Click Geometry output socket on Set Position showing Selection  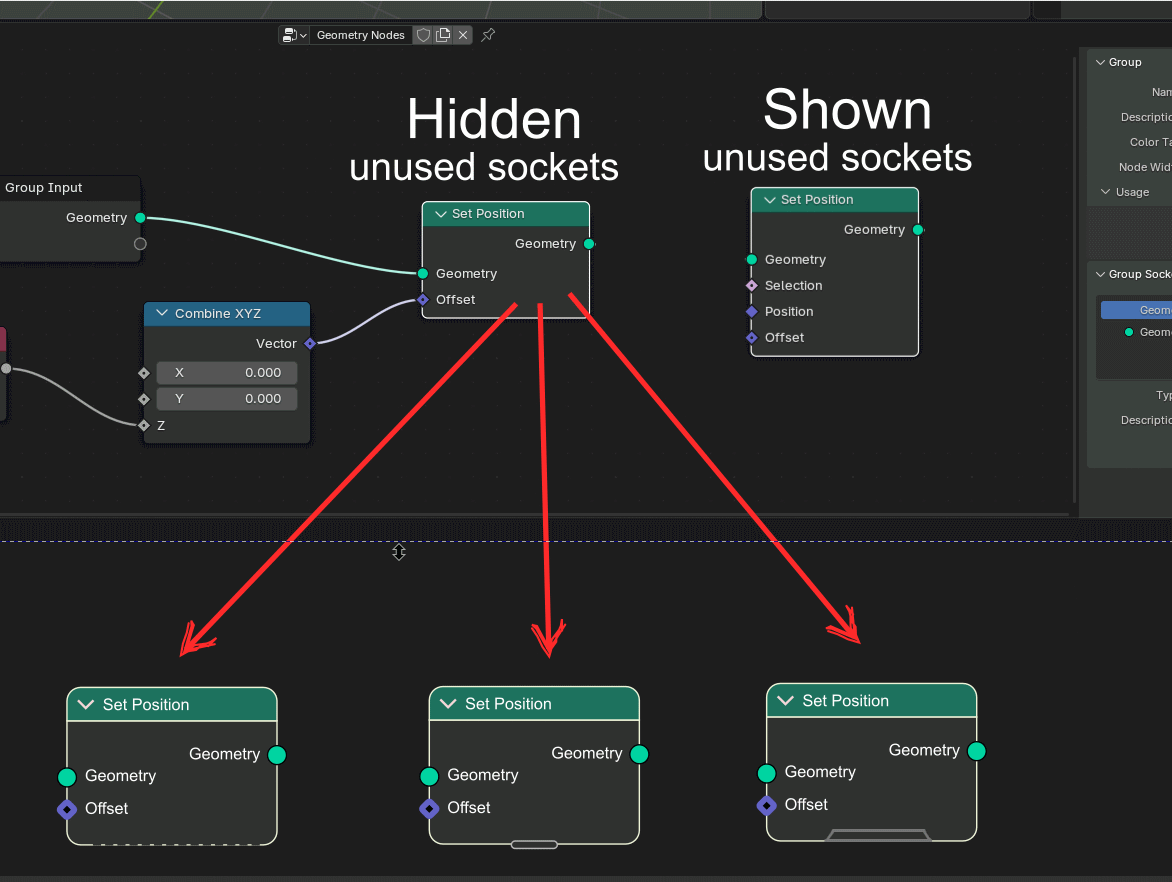pyautogui.click(x=918, y=229)
